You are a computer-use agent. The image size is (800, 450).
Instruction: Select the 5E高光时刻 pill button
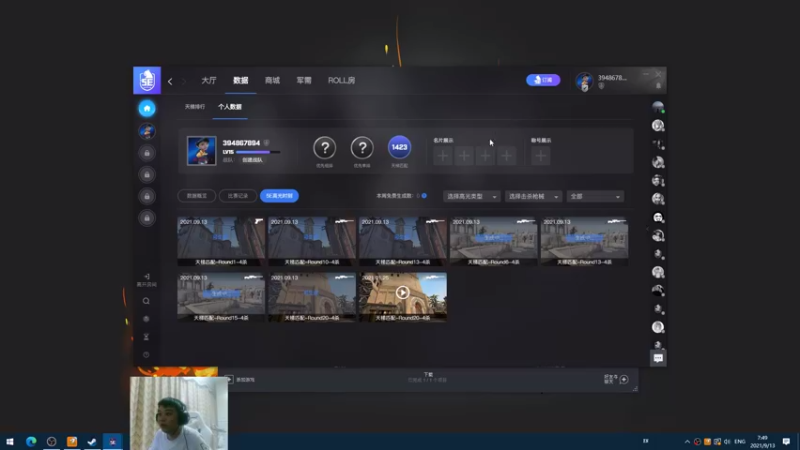pyautogui.click(x=279, y=196)
